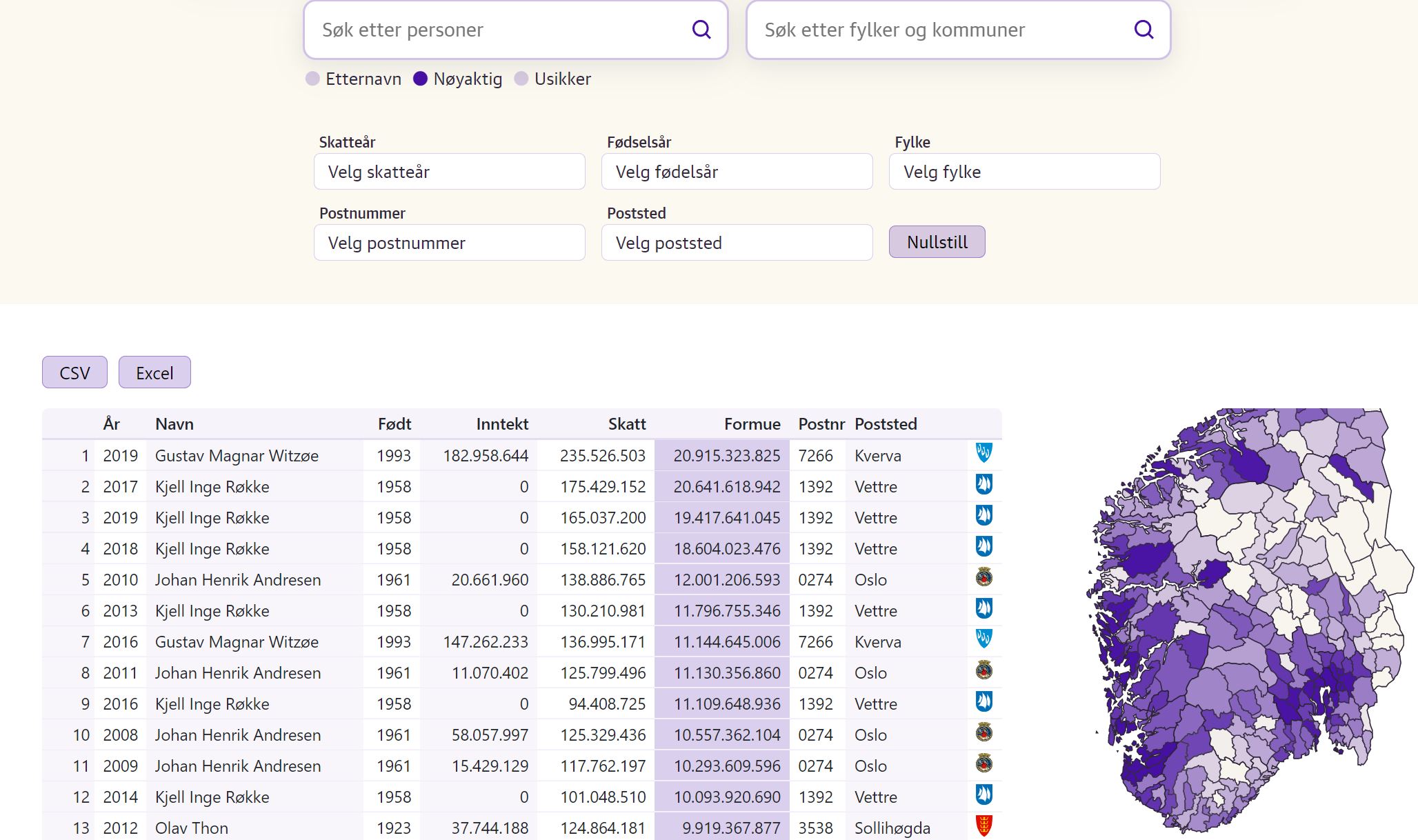Viewport: 1418px width, 840px height.
Task: Click the Kverva crest in row 1
Action: pos(983,453)
